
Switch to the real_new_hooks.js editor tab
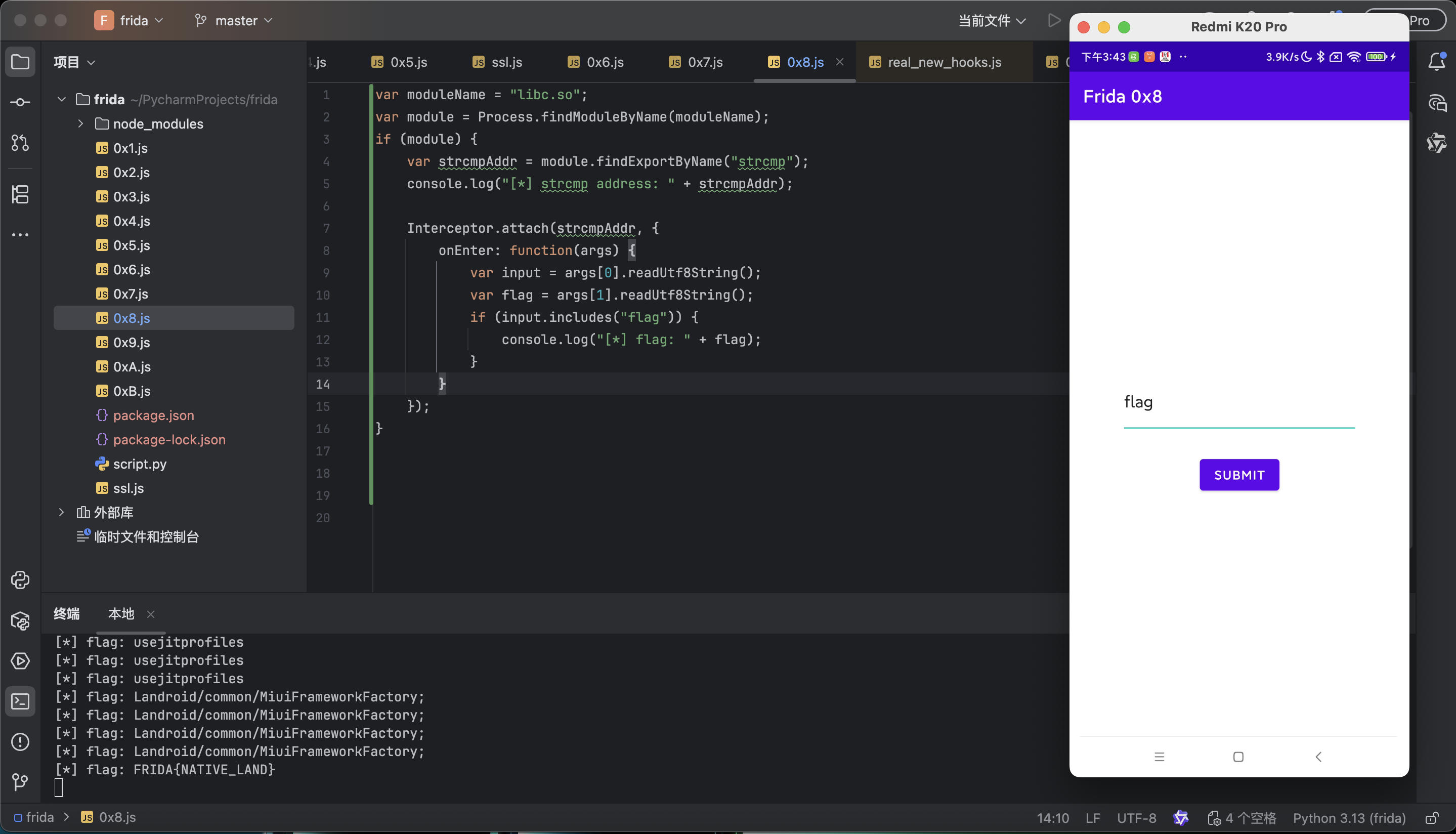pyautogui.click(x=935, y=62)
